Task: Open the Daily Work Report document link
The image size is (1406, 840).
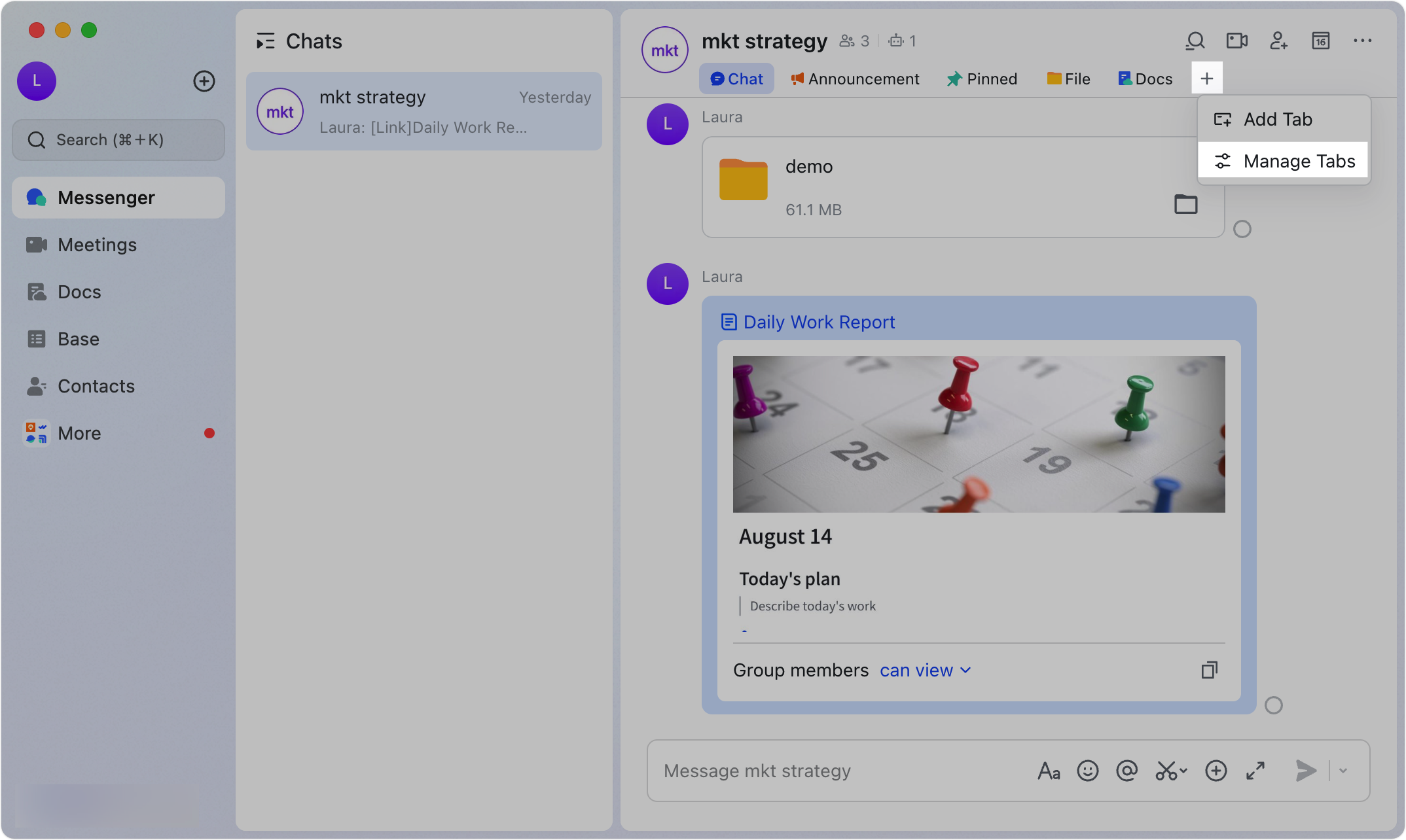Action: coord(819,322)
